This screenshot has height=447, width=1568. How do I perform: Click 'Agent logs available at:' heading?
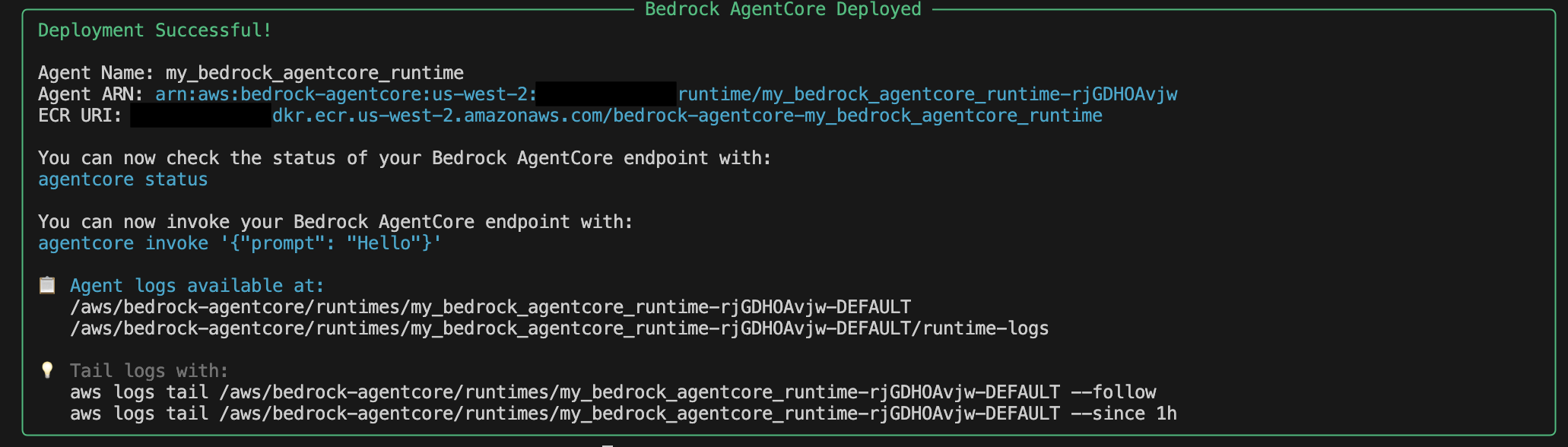tap(197, 286)
